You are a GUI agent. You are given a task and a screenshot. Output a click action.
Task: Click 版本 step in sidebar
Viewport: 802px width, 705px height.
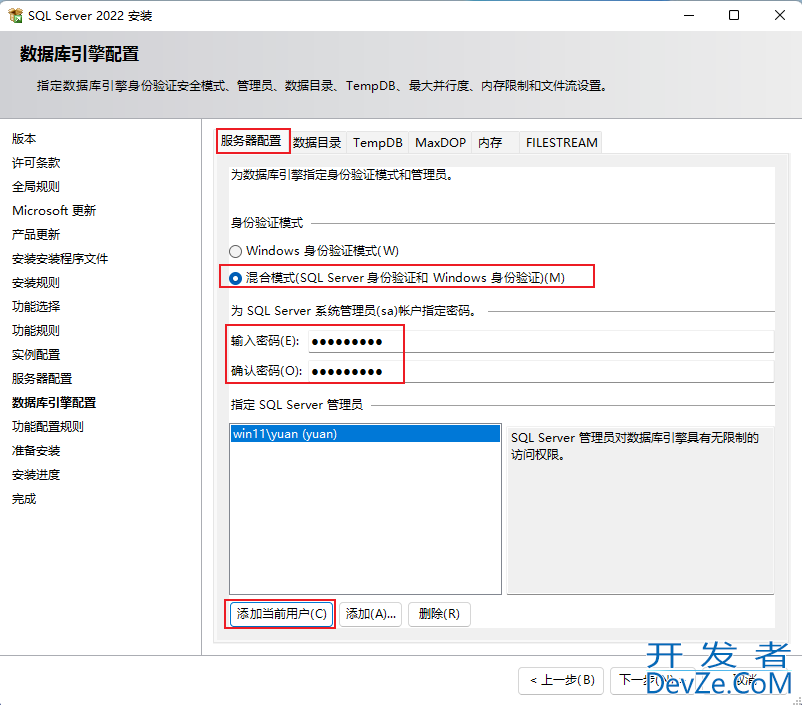tap(24, 139)
